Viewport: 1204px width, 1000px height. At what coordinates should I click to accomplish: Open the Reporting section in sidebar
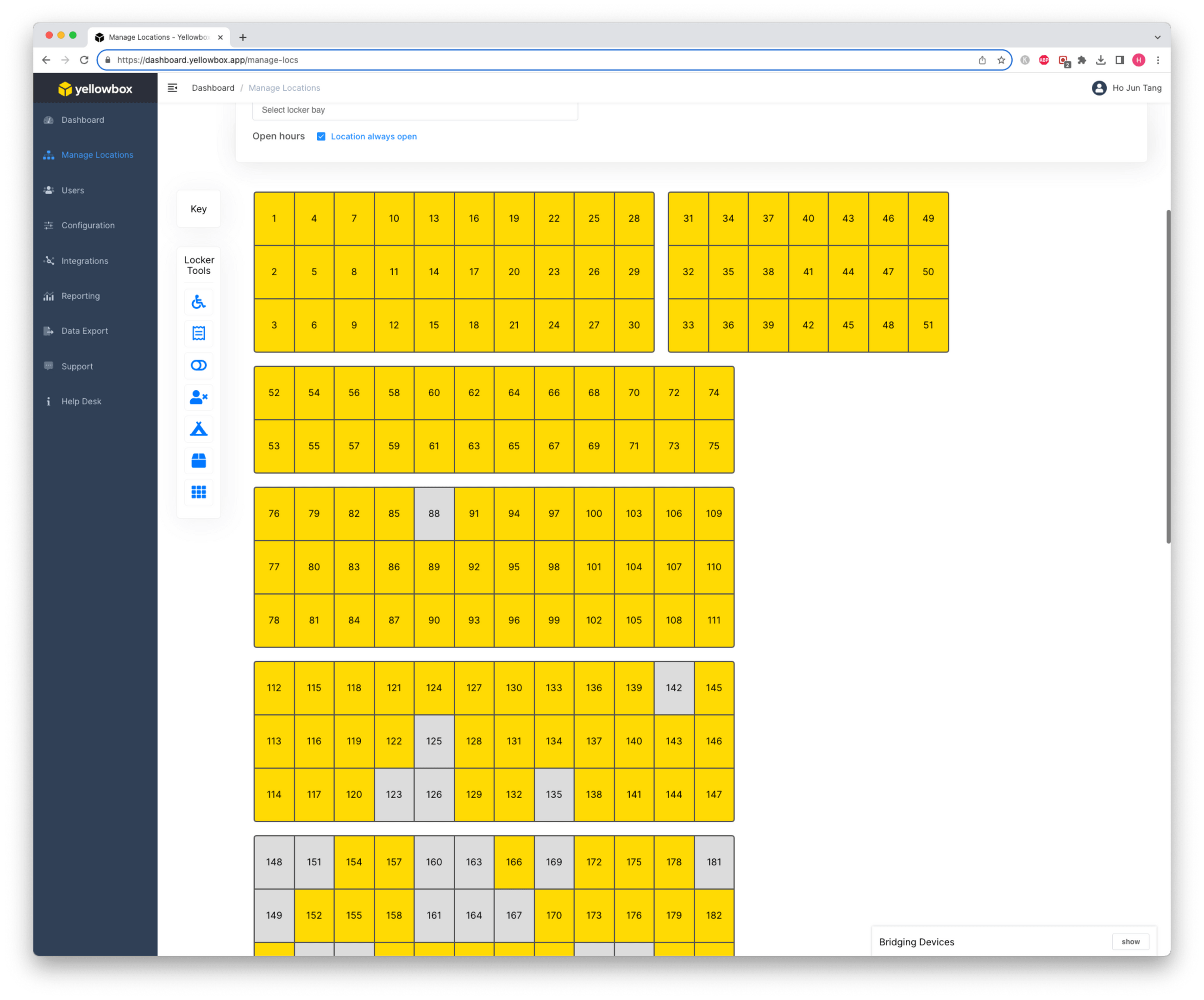coord(80,296)
